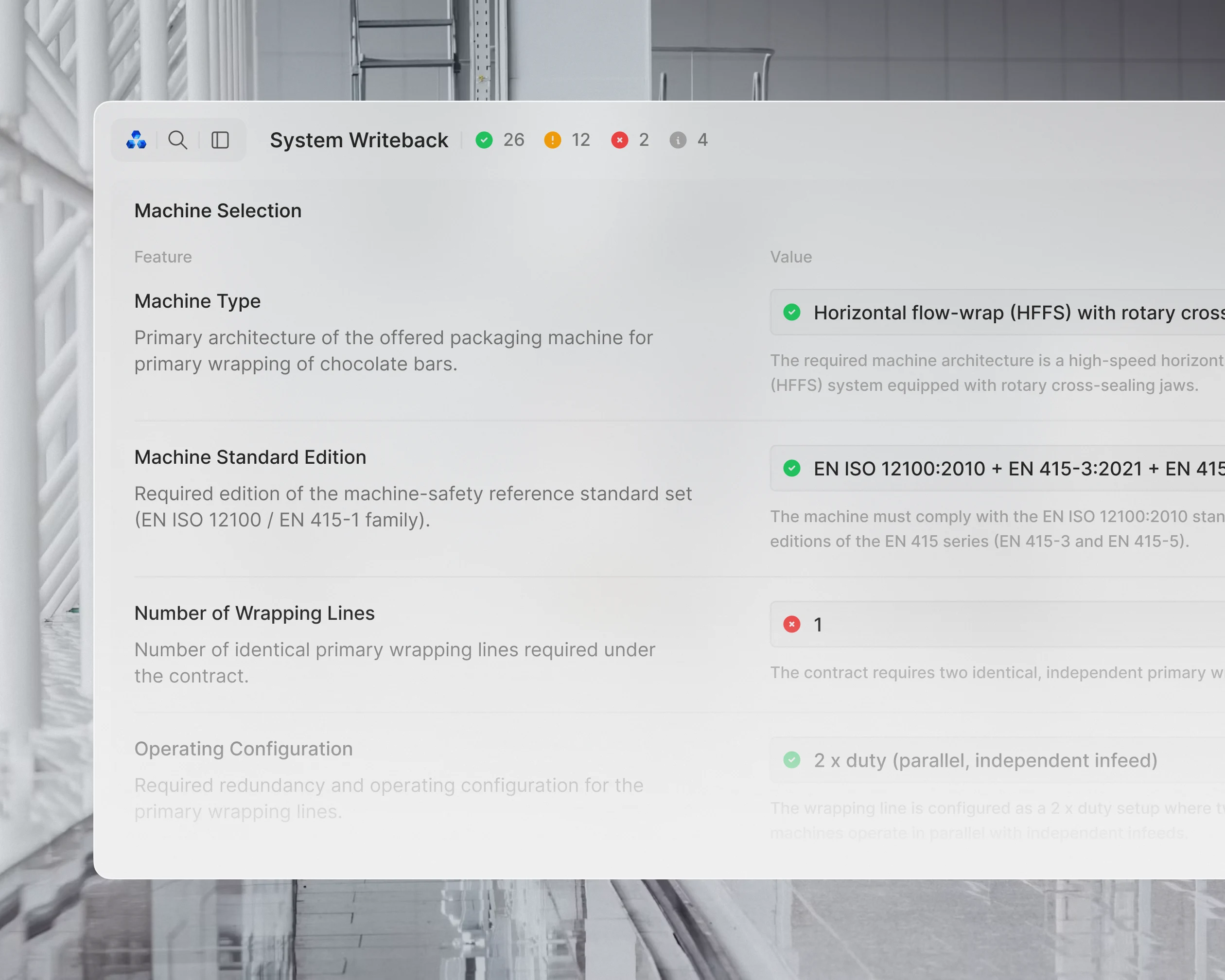Click the description about identical primary wrapping lines

pos(394,663)
